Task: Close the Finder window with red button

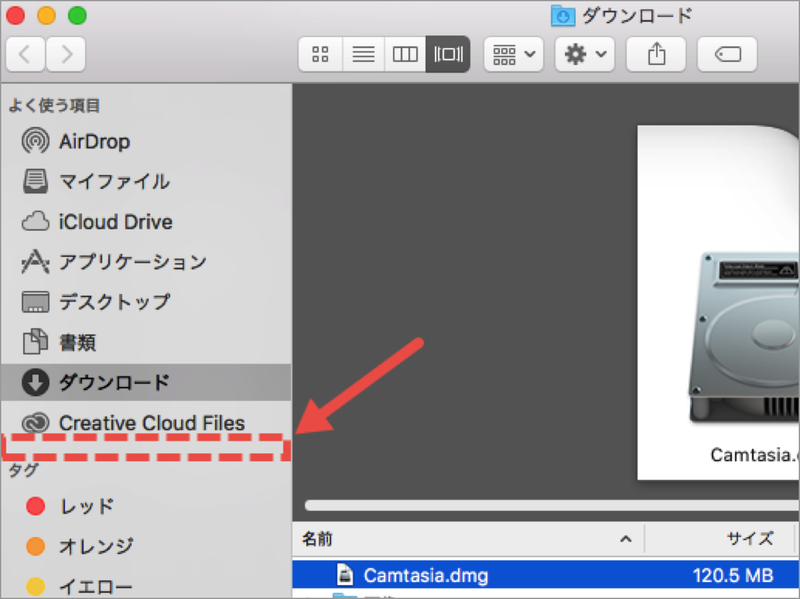Action: pyautogui.click(x=15, y=15)
